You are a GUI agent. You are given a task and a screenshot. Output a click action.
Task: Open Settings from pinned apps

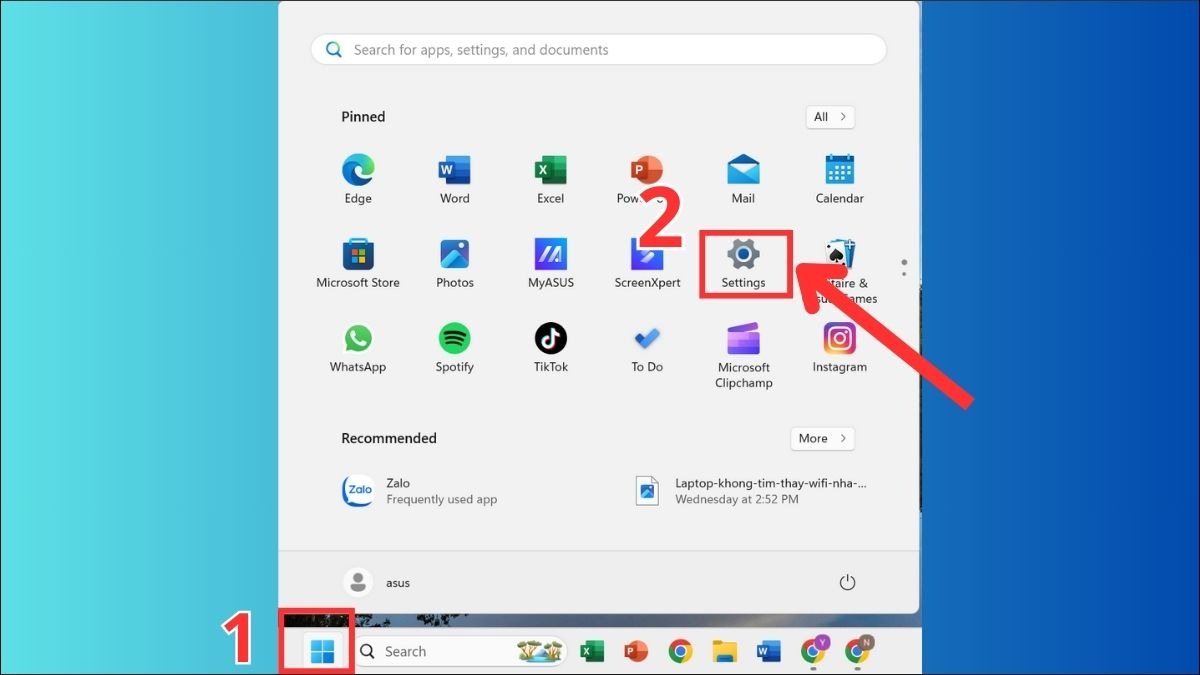743,264
